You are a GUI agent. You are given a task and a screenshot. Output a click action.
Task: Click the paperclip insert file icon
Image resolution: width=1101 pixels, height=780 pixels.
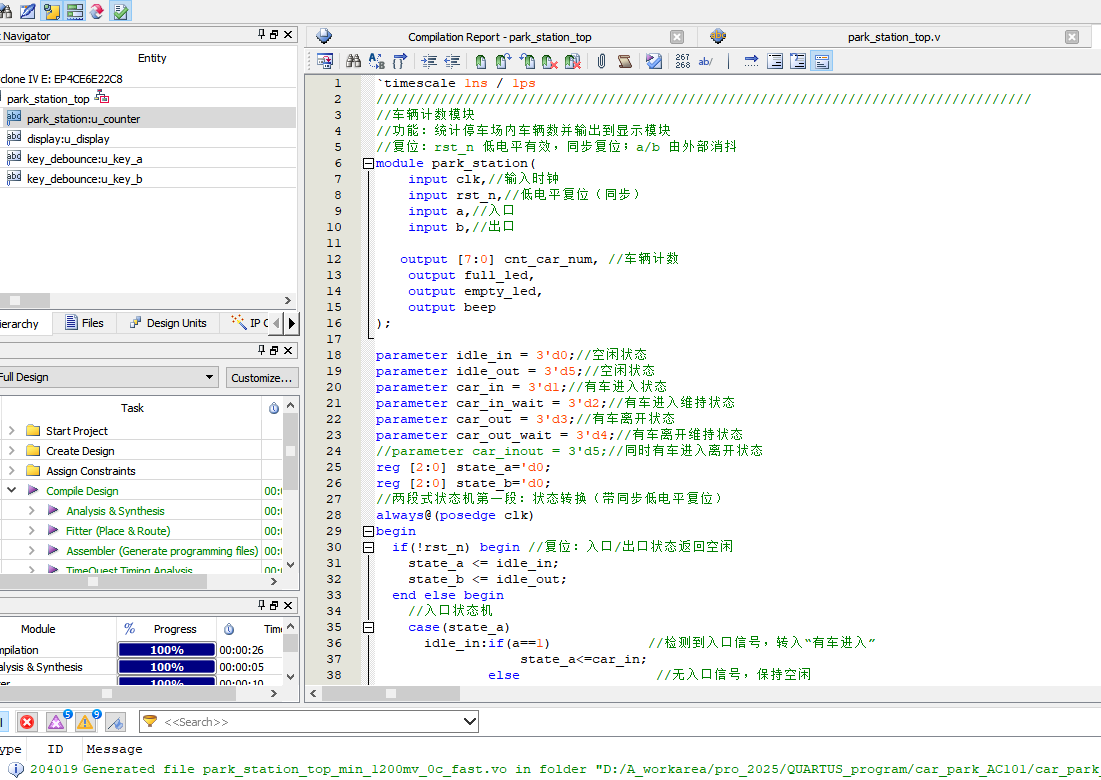click(602, 61)
